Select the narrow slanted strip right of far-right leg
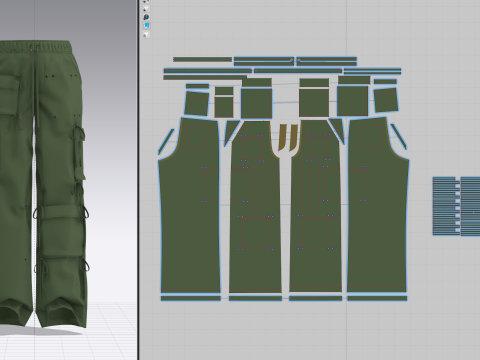 (x=399, y=137)
